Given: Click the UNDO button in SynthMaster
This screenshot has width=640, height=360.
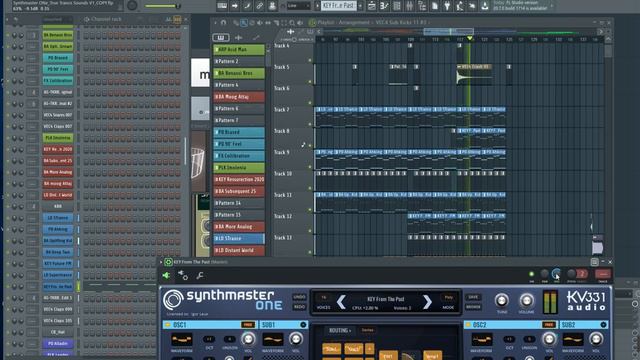Looking at the screenshot, I should point(299,297).
